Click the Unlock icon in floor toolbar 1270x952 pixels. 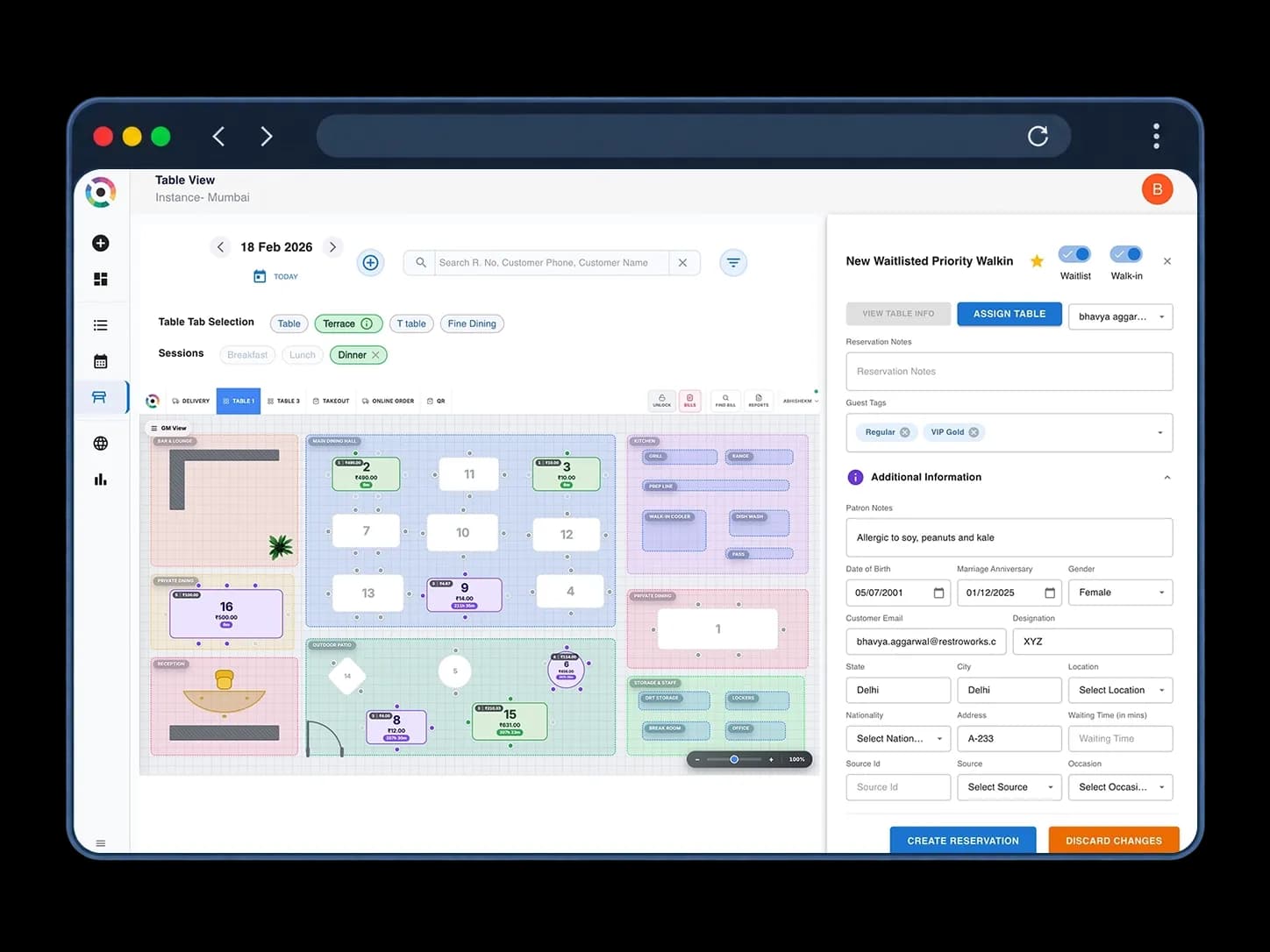(x=662, y=401)
